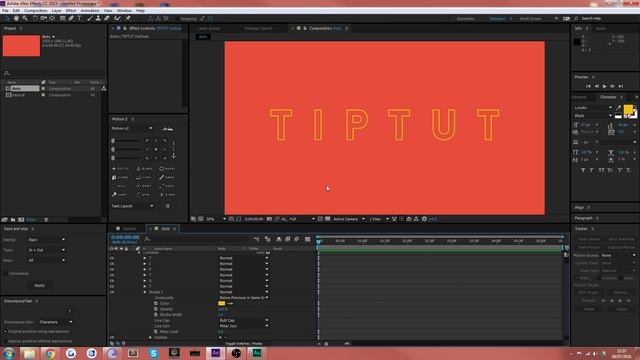
Task: Select the Eraser tool
Action: pyautogui.click(x=107, y=18)
